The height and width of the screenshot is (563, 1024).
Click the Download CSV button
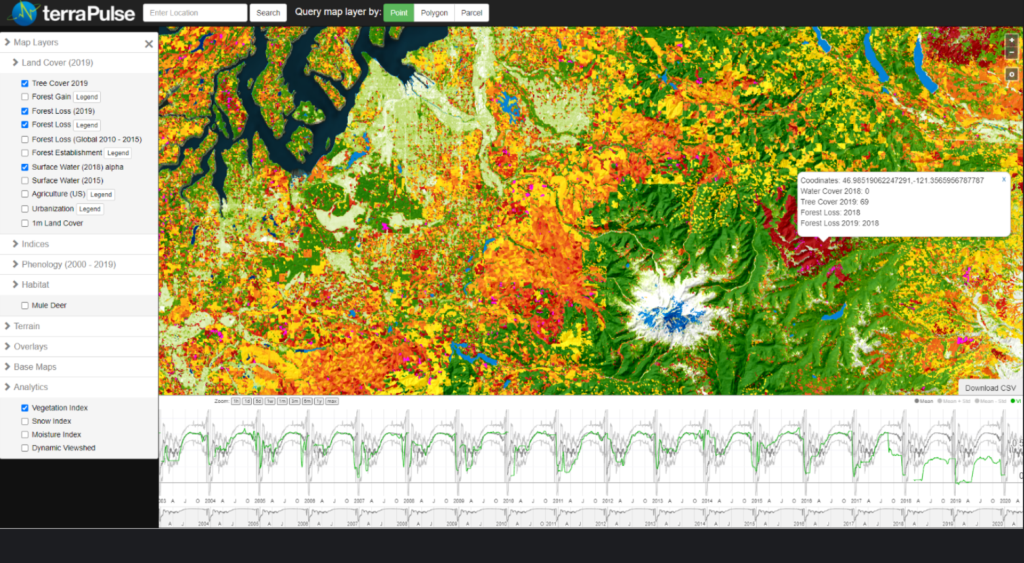click(990, 388)
